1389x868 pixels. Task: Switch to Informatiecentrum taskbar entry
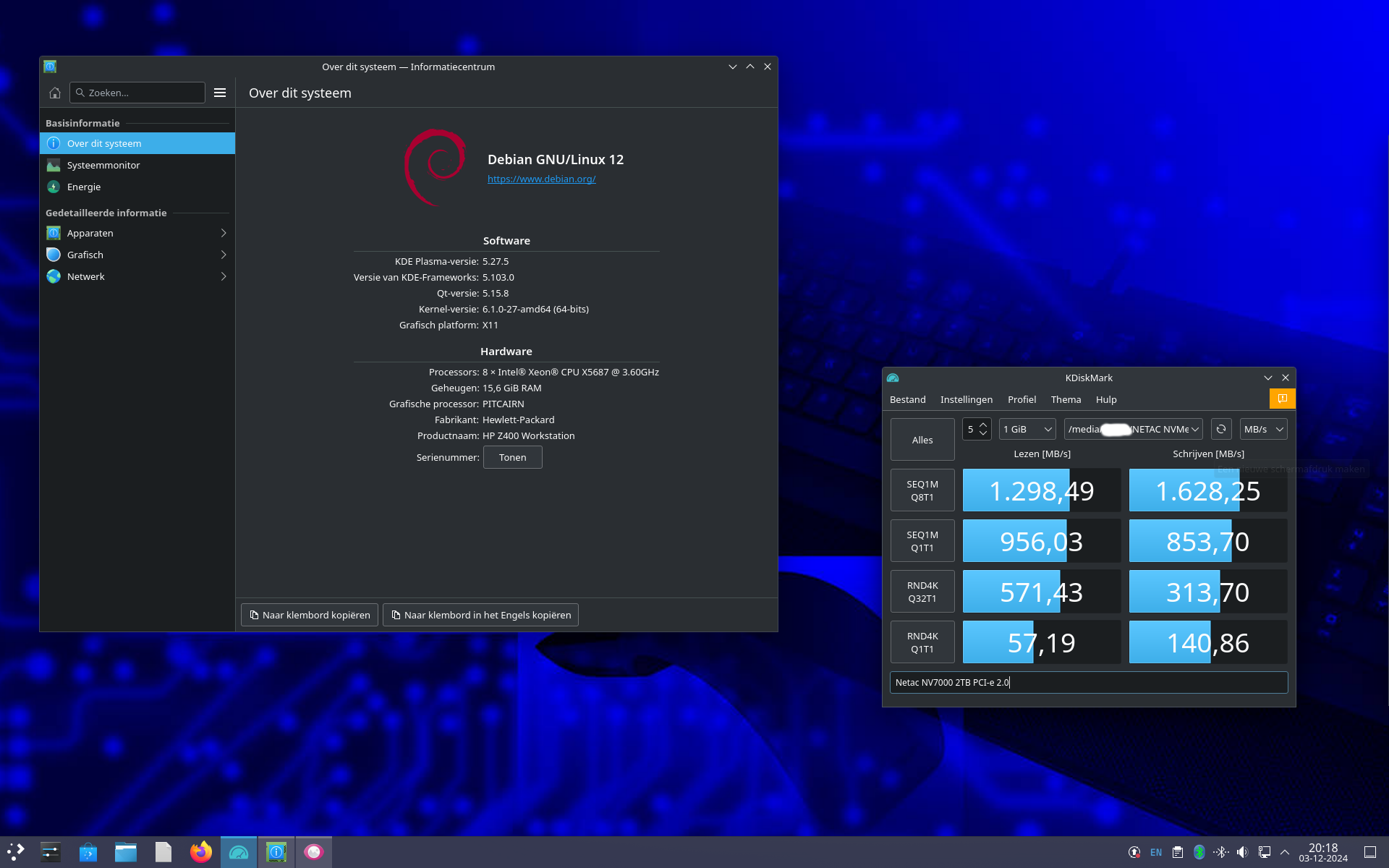[276, 852]
